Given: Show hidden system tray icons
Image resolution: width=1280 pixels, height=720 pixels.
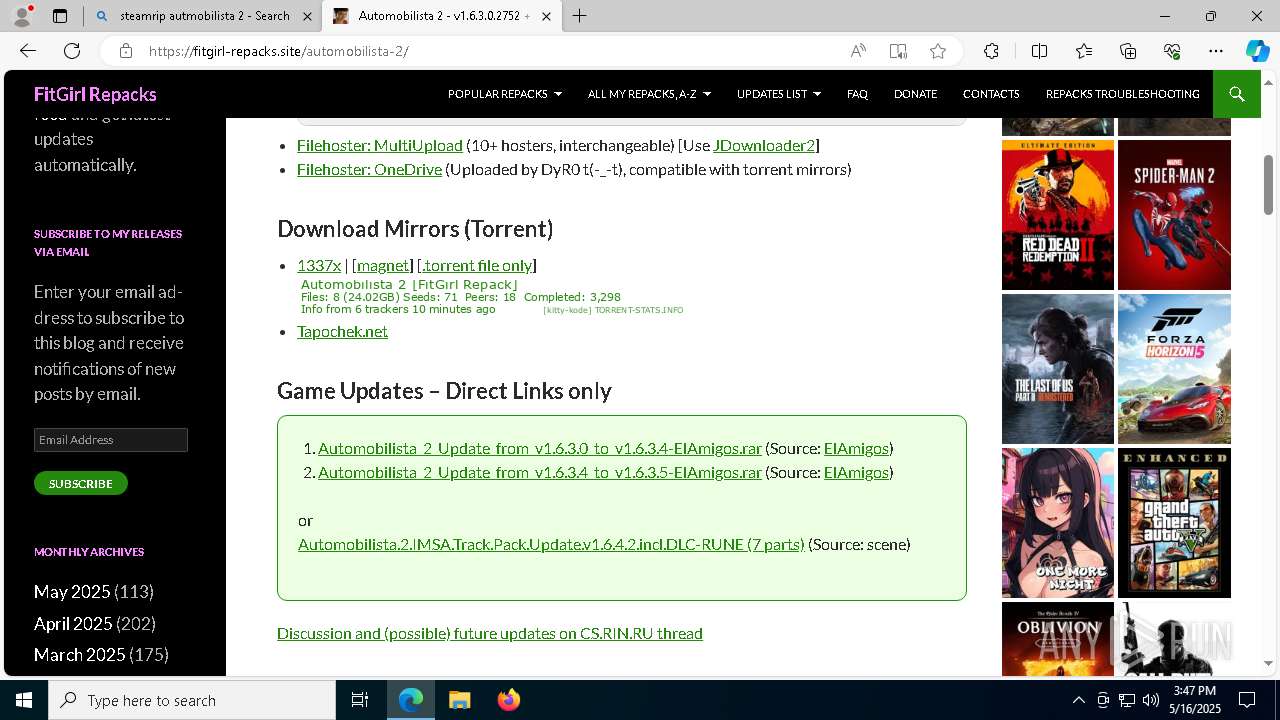Looking at the screenshot, I should (1078, 700).
